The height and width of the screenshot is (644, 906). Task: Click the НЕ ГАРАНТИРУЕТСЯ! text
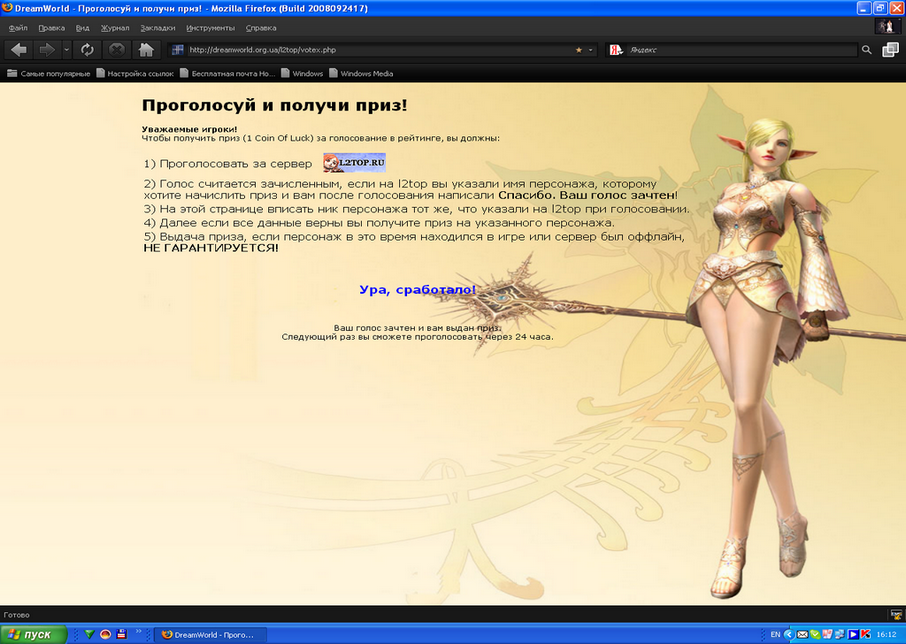pos(211,248)
